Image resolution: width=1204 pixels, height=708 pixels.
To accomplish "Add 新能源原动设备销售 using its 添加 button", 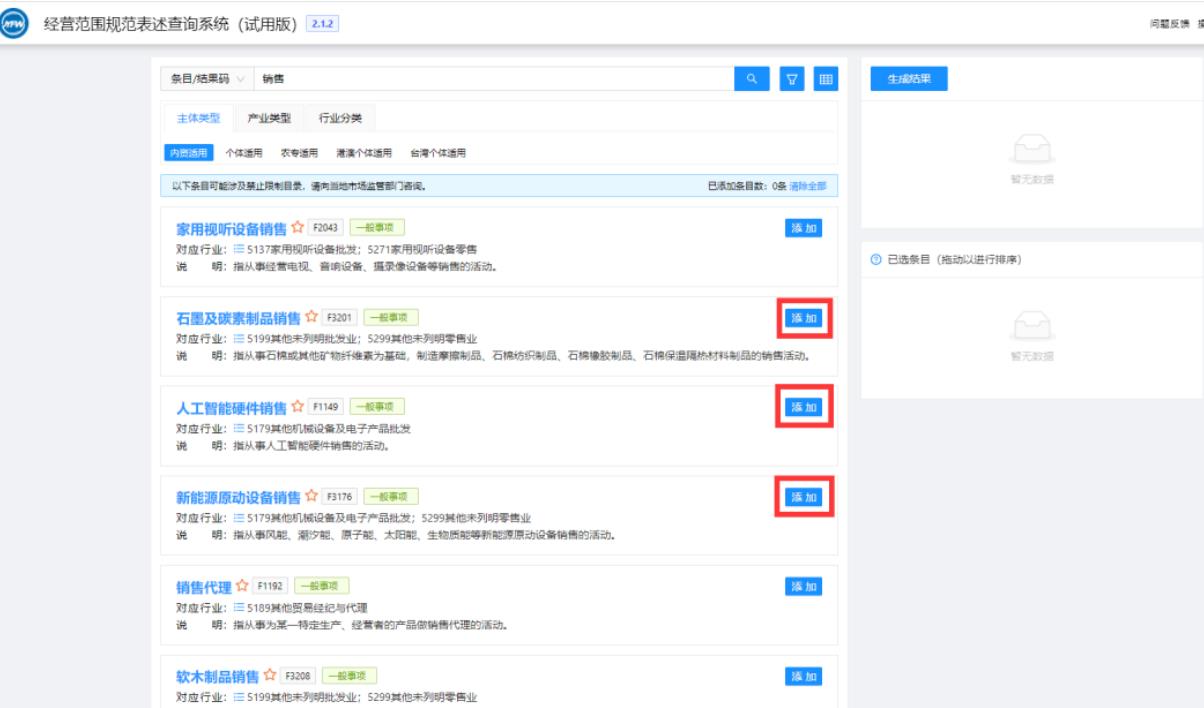I will click(x=804, y=497).
